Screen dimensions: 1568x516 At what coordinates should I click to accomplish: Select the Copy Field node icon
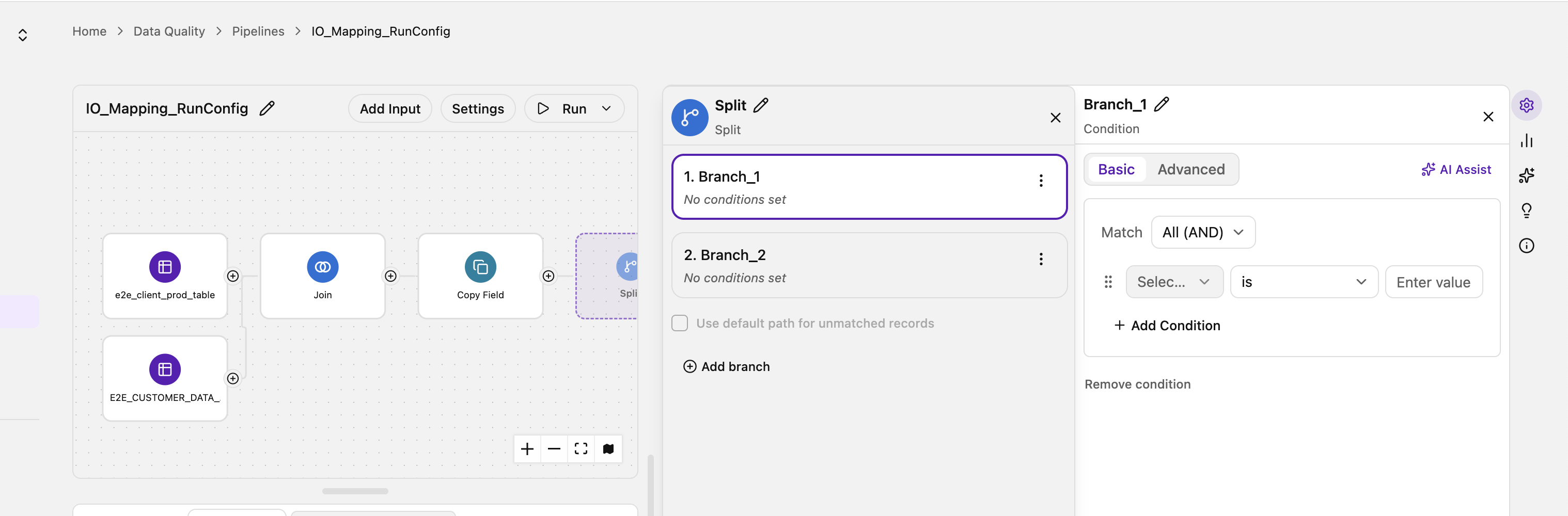[x=480, y=267]
